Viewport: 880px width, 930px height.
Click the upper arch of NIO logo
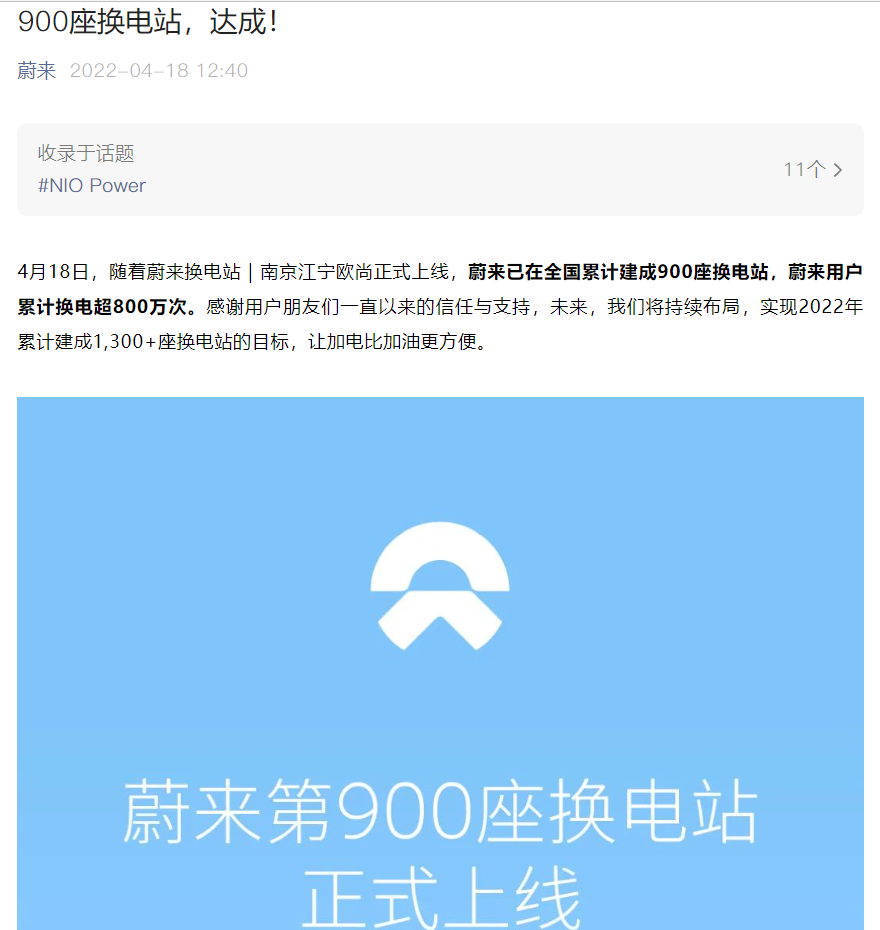click(440, 556)
